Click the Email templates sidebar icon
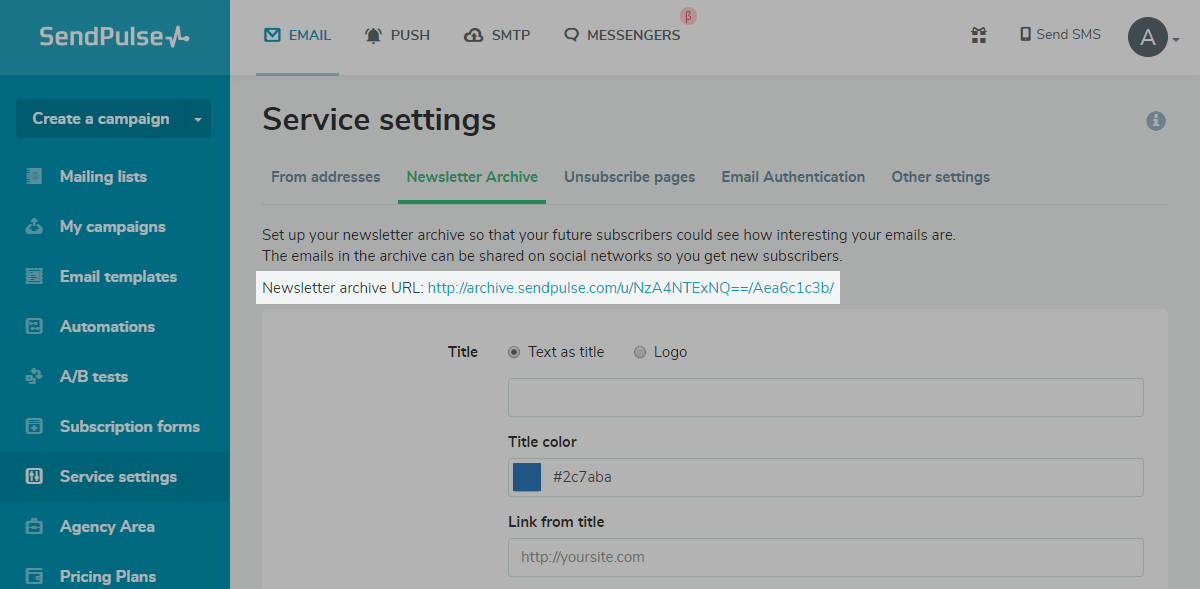 35,277
